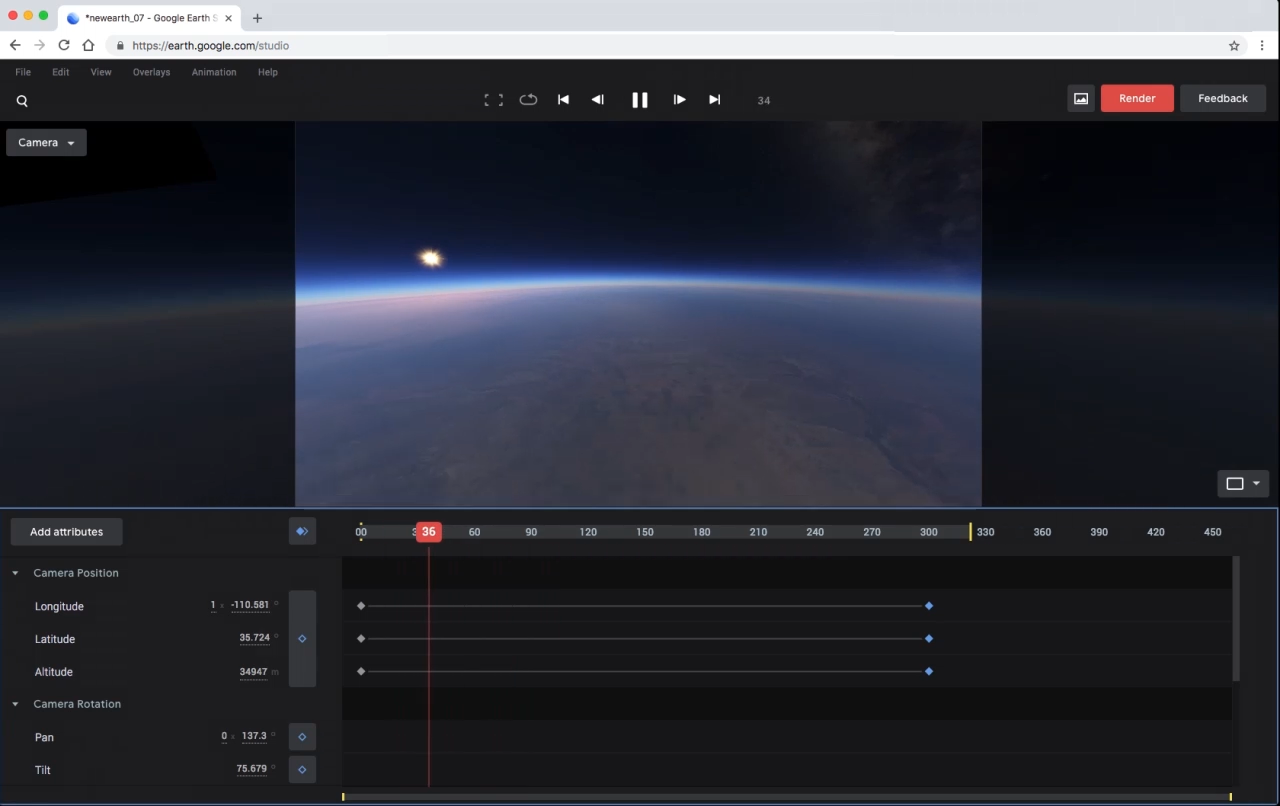Open the search tool with the magnifying glass
Viewport: 1280px width, 806px height.
pos(22,100)
